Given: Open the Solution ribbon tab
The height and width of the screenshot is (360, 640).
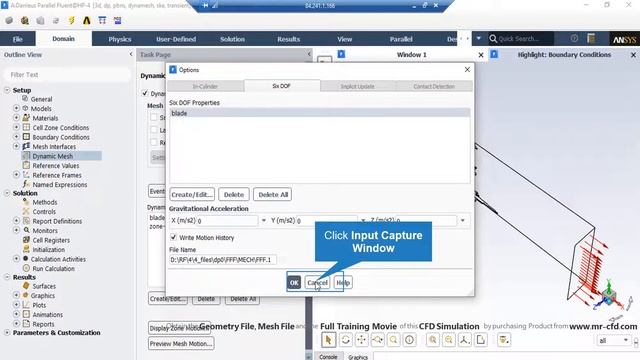Looking at the screenshot, I should pos(232,39).
